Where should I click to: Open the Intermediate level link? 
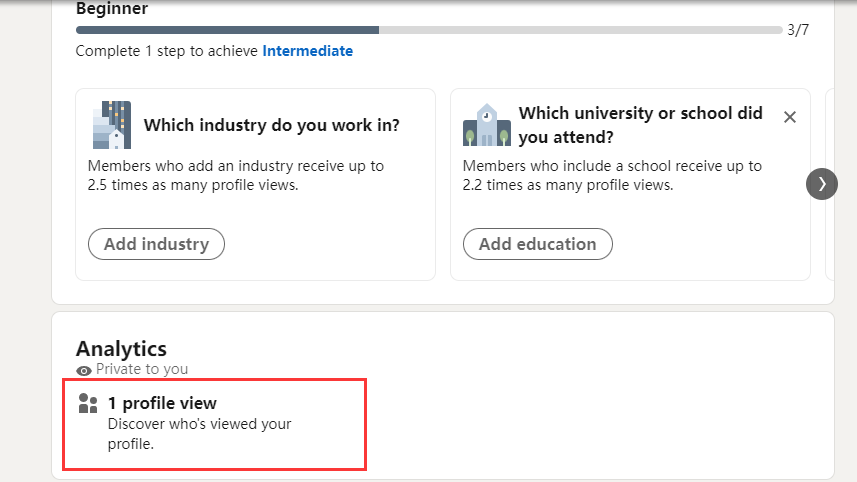coord(307,51)
